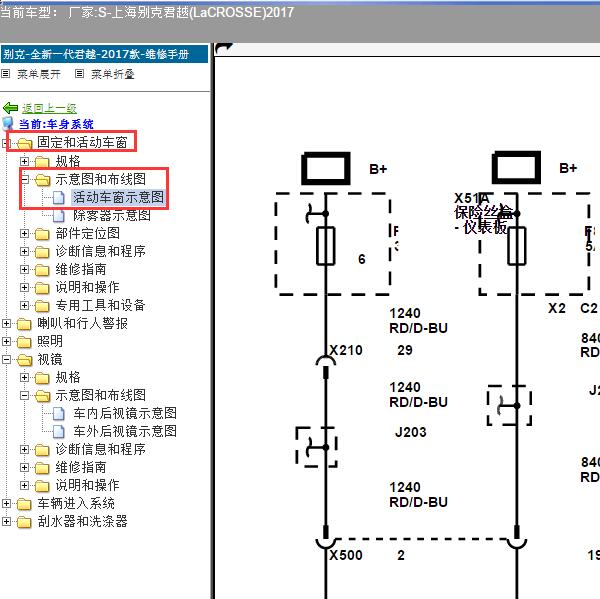The height and width of the screenshot is (599, 600).
Task: Click the 别克-全新一代君越-2017款-维修手册 header
Action: tap(104, 54)
